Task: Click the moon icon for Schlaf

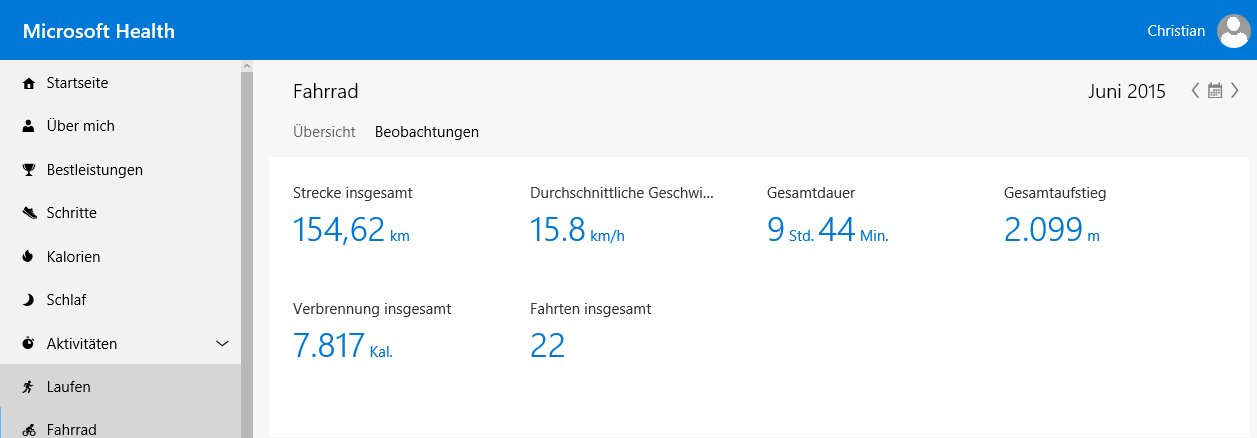Action: (x=29, y=300)
